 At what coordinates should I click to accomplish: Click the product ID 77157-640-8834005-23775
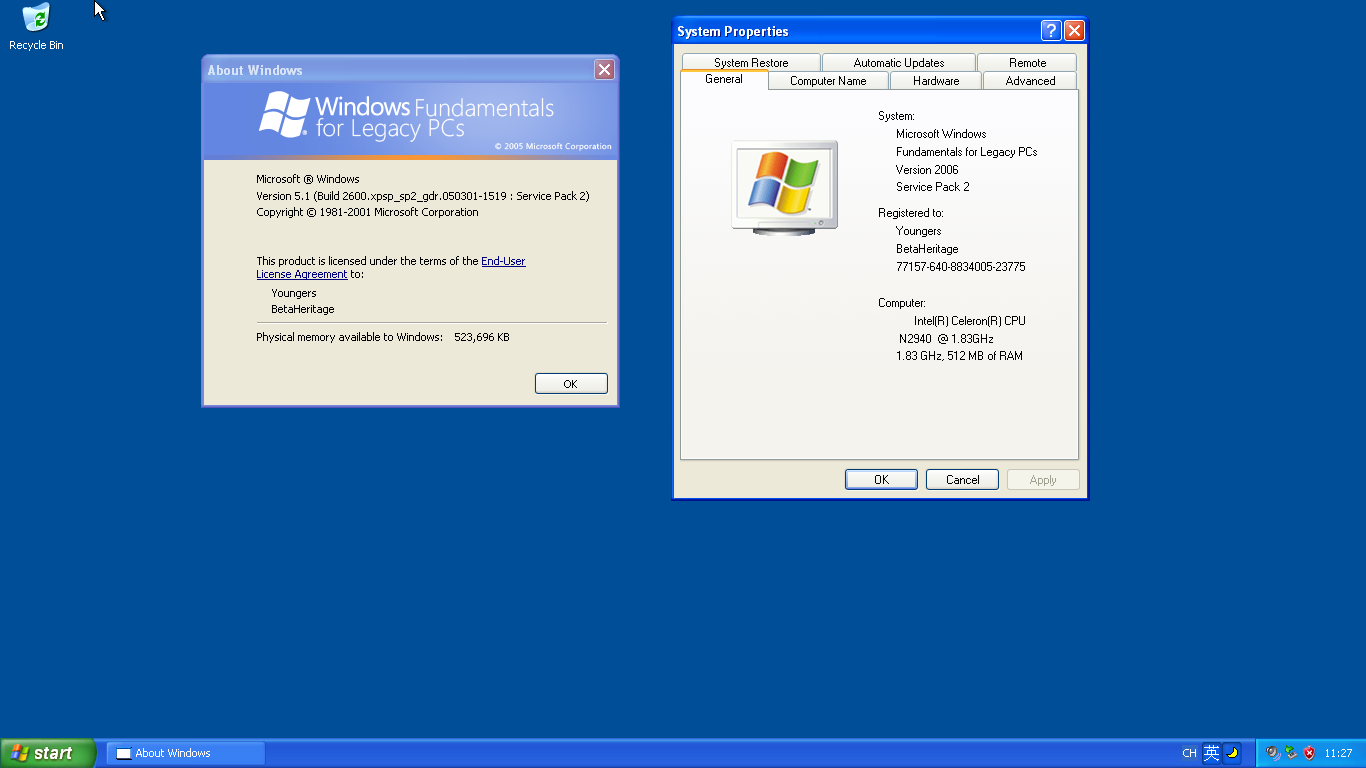coord(960,267)
